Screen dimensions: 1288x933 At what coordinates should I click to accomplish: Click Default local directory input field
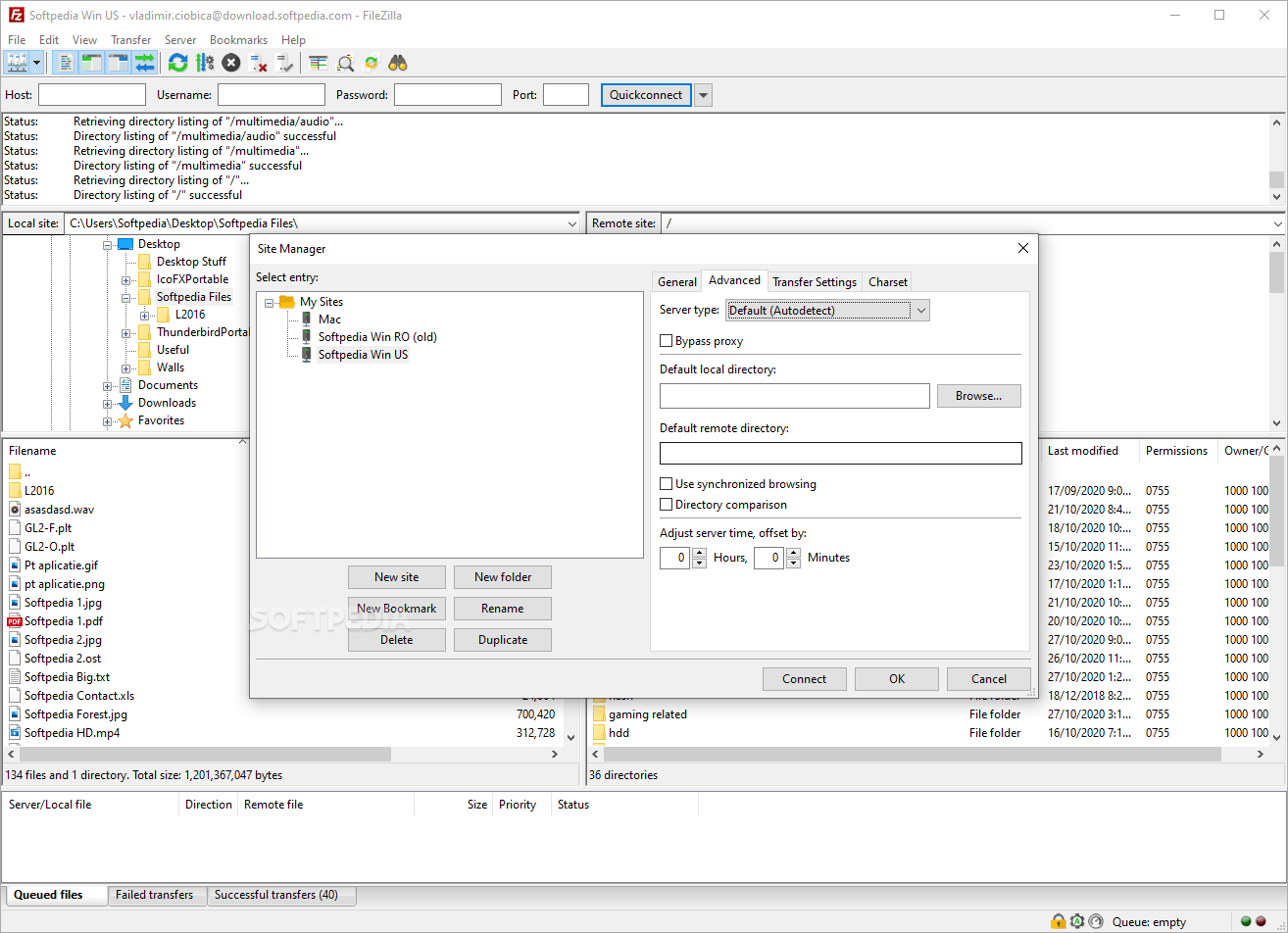coord(795,396)
